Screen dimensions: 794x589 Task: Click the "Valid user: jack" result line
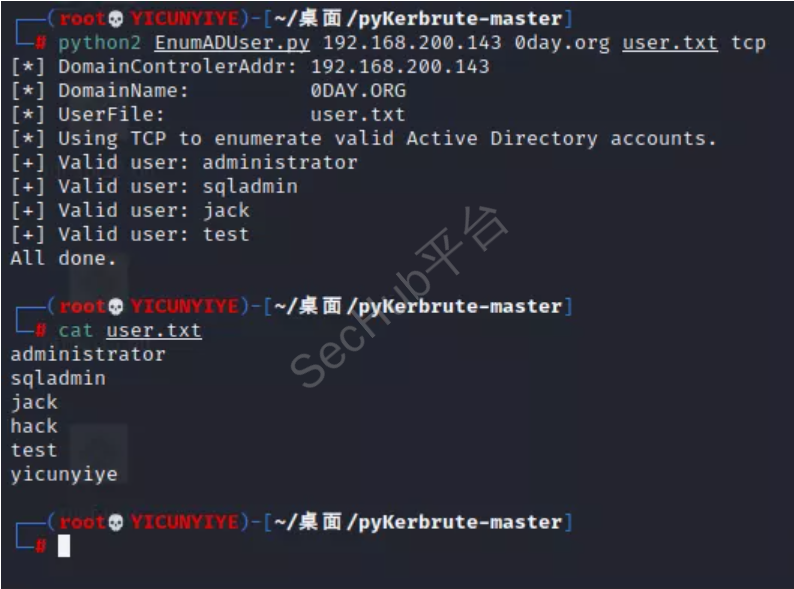click(130, 210)
